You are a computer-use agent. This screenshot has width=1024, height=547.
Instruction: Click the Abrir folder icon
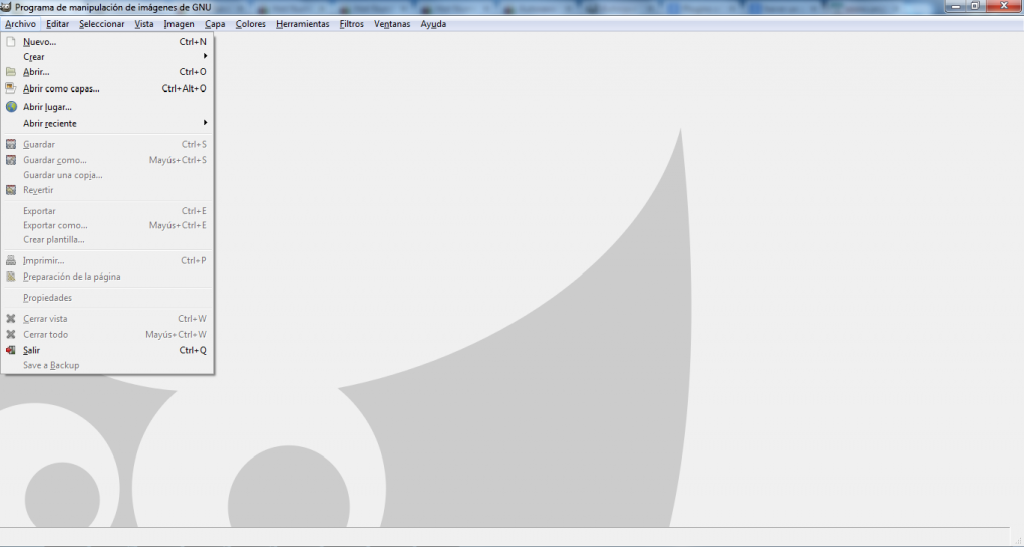click(10, 72)
